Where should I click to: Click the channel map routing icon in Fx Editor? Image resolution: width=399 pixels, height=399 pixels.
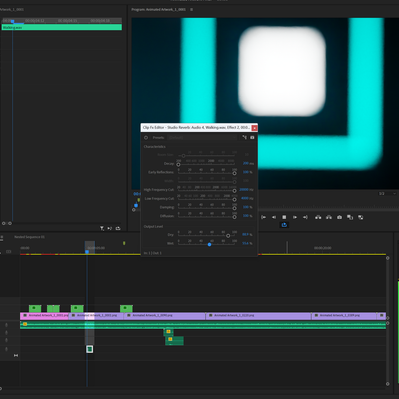pos(245,137)
